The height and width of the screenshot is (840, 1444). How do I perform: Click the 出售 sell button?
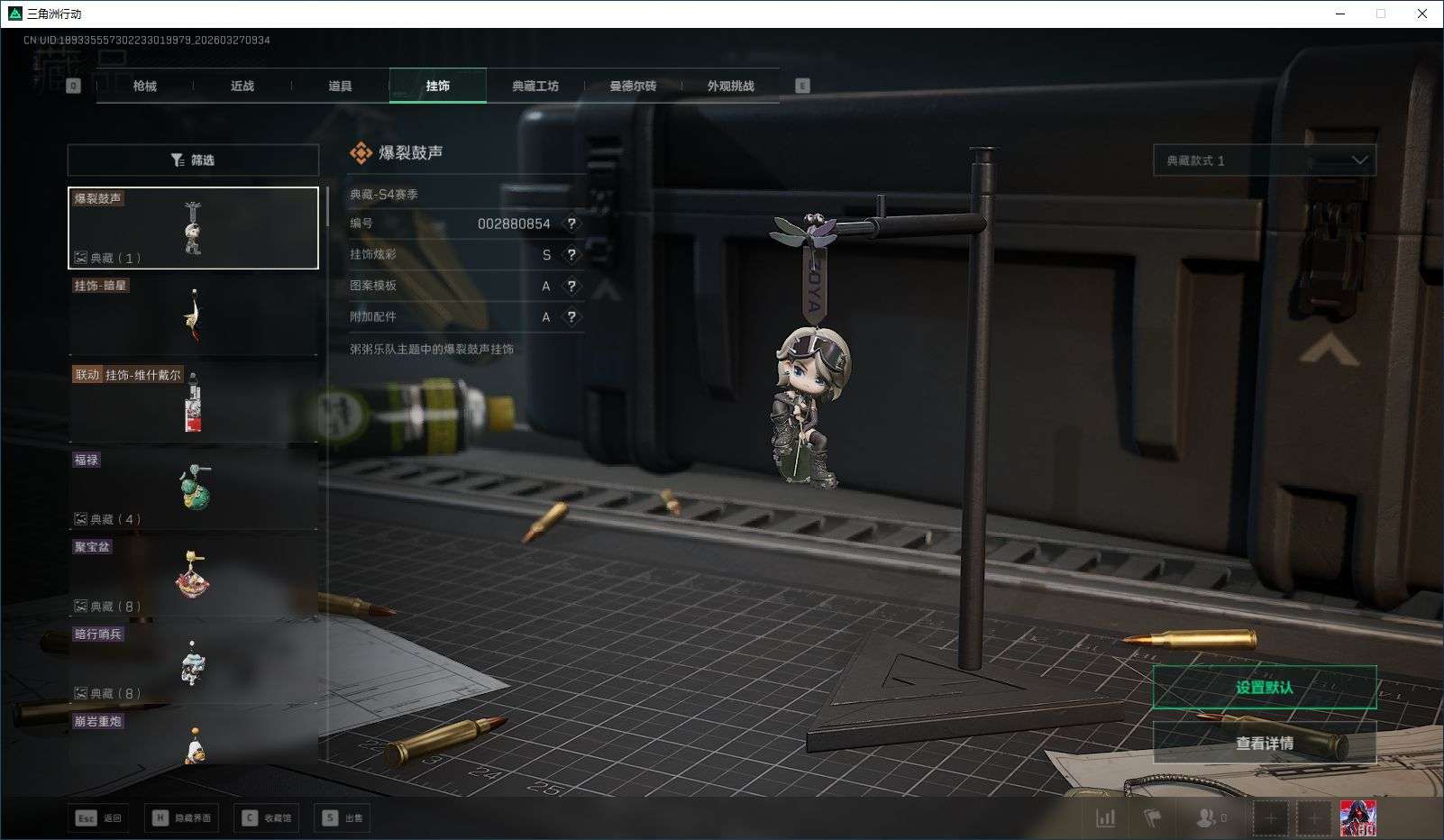343,817
